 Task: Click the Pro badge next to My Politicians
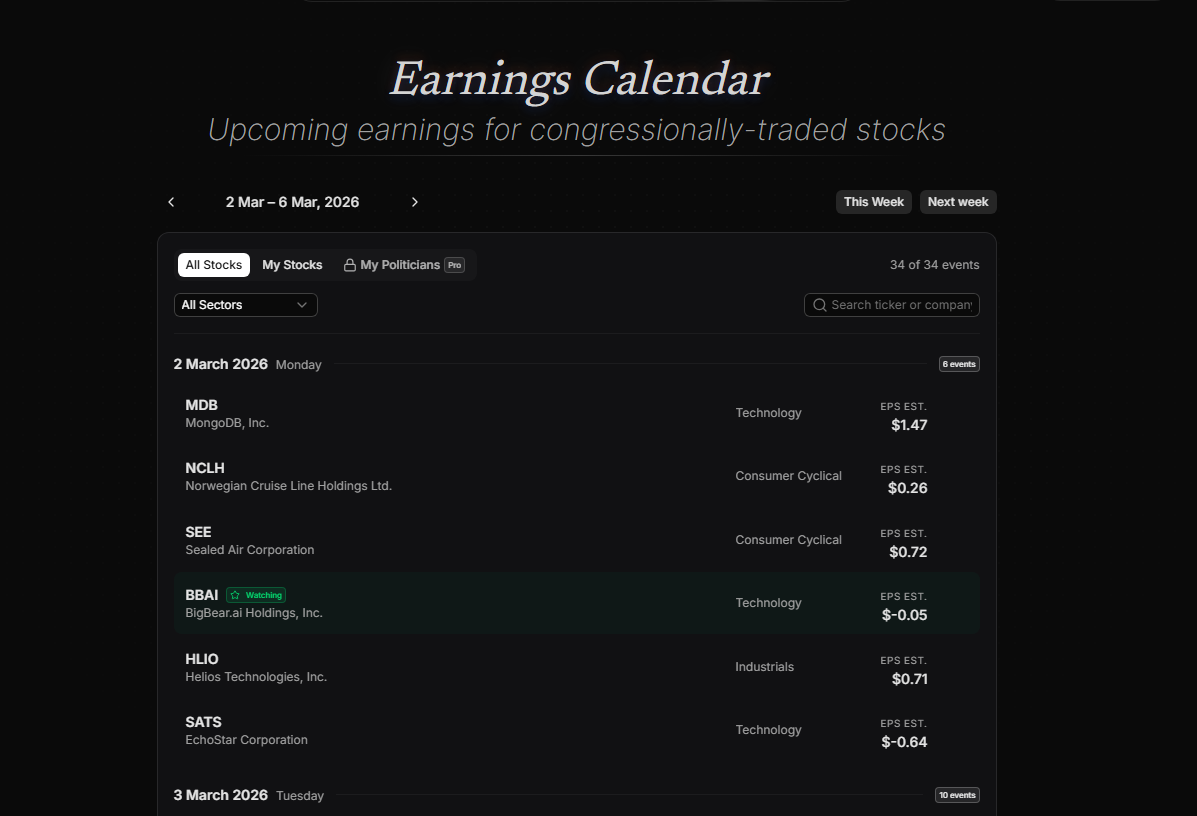pos(454,265)
